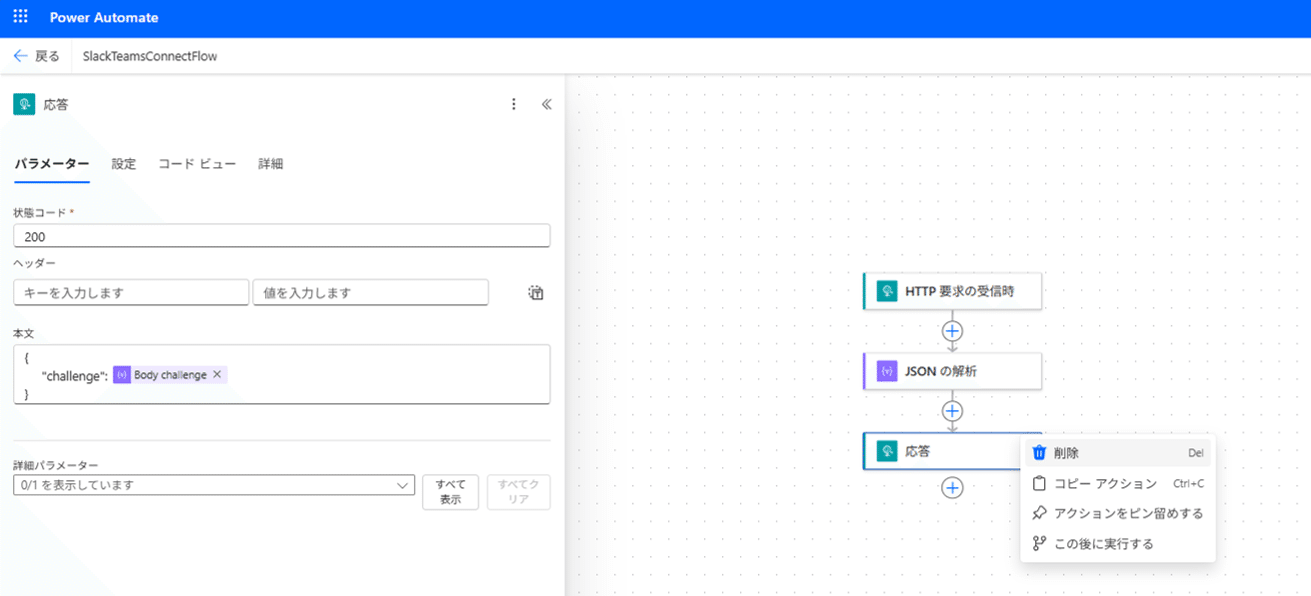Select the HTTP 要求の受信時 node
This screenshot has width=1311, height=596.
[x=952, y=291]
